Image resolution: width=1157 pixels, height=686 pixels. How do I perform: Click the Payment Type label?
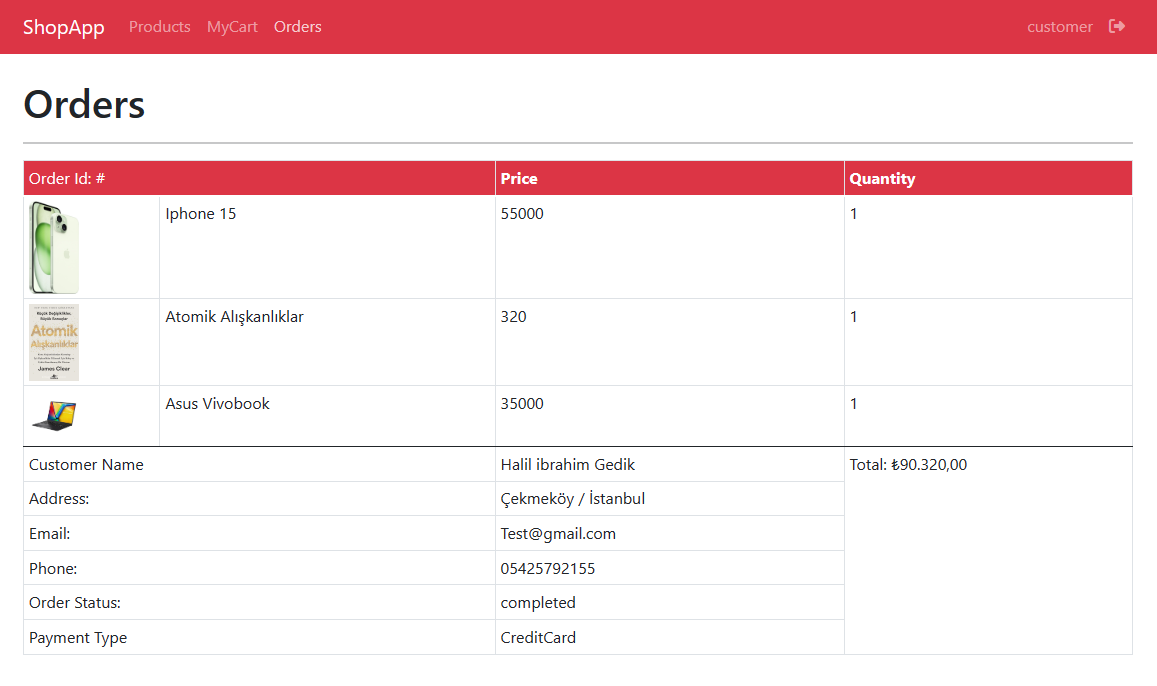77,637
